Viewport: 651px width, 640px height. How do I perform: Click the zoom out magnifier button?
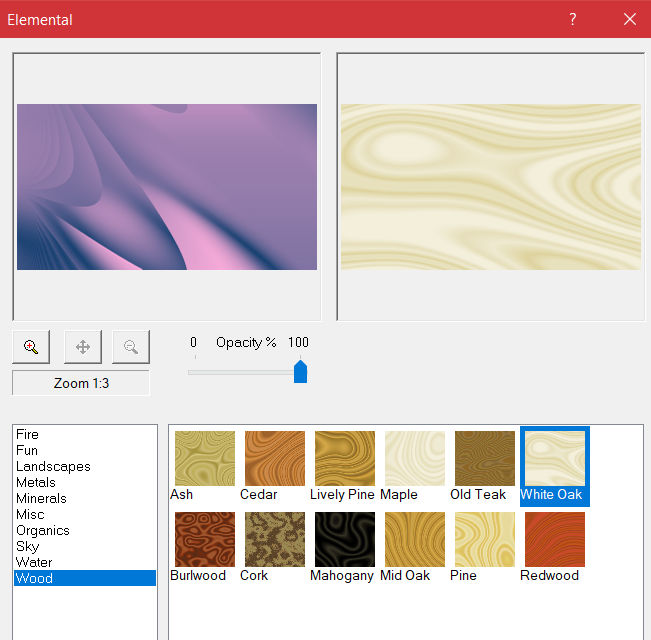(131, 347)
